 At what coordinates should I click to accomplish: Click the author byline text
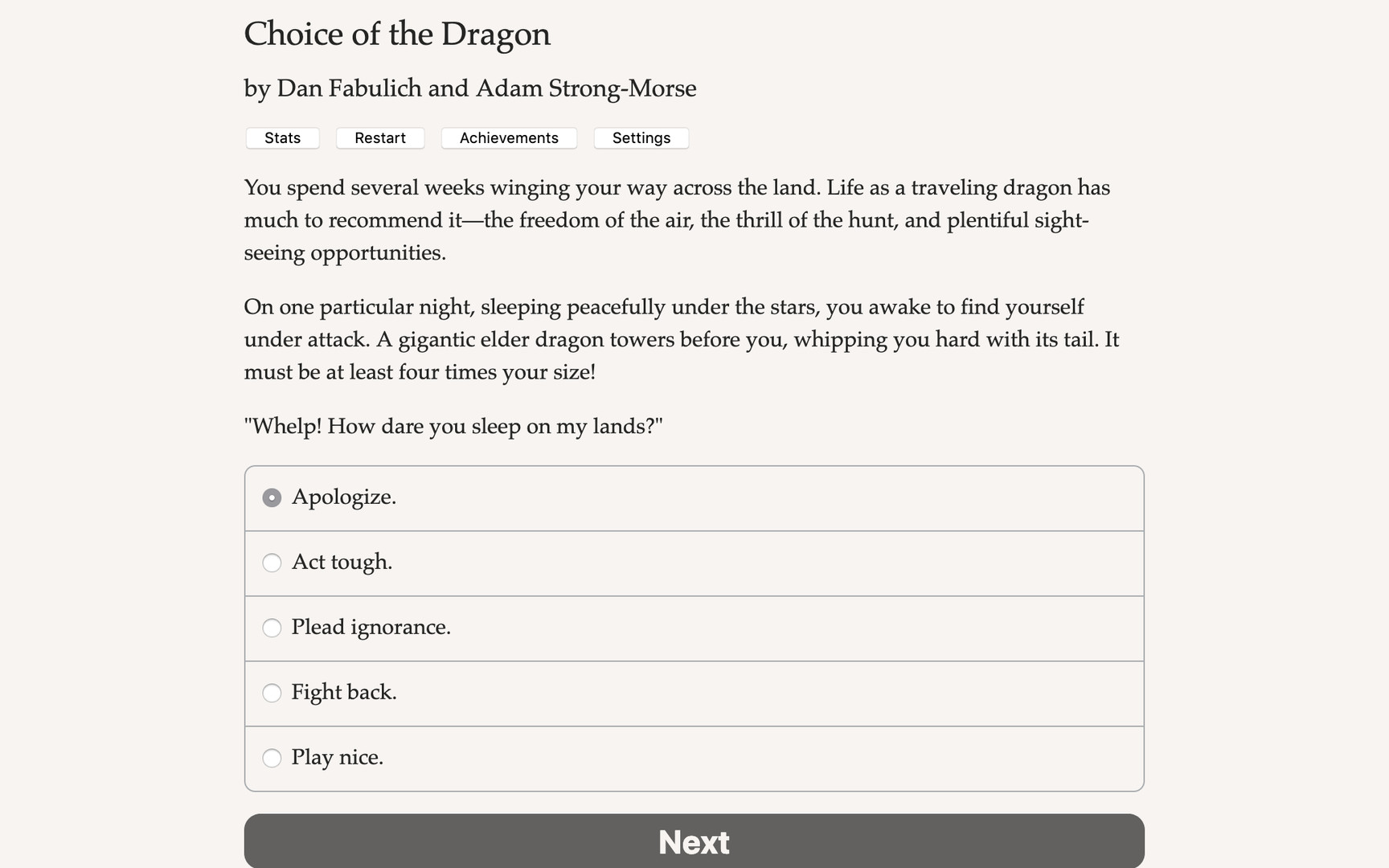(469, 88)
